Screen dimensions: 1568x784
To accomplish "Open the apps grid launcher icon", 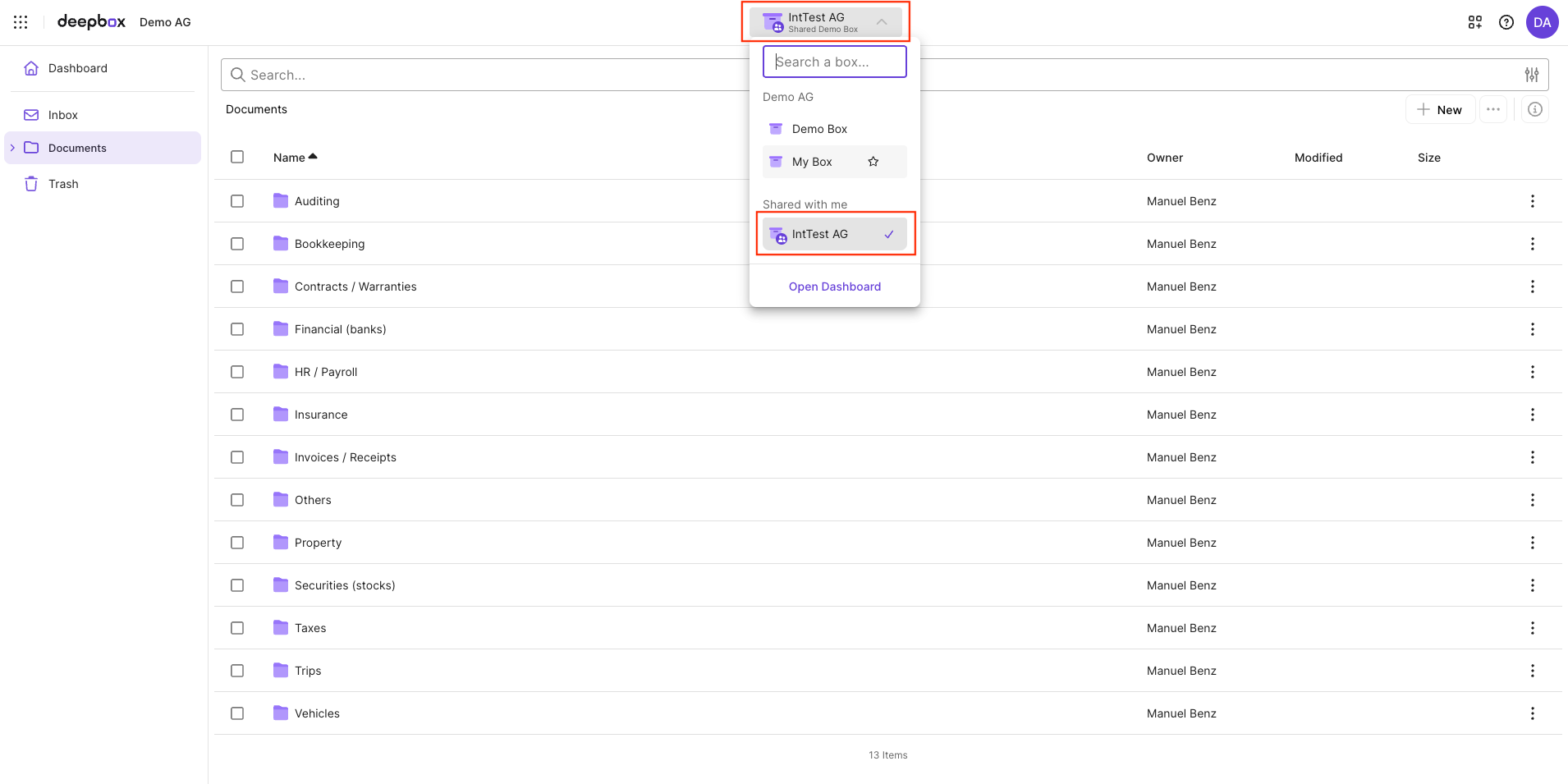I will coord(21,22).
